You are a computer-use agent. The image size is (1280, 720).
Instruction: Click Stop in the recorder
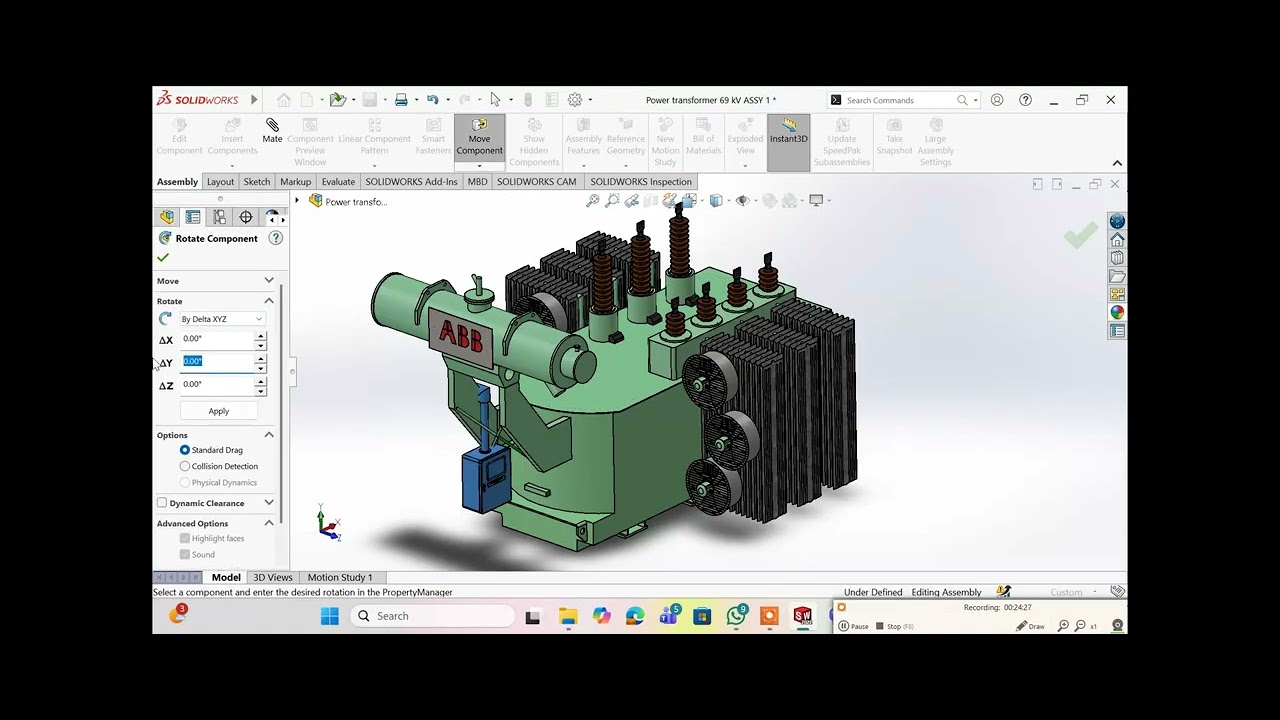(x=894, y=626)
